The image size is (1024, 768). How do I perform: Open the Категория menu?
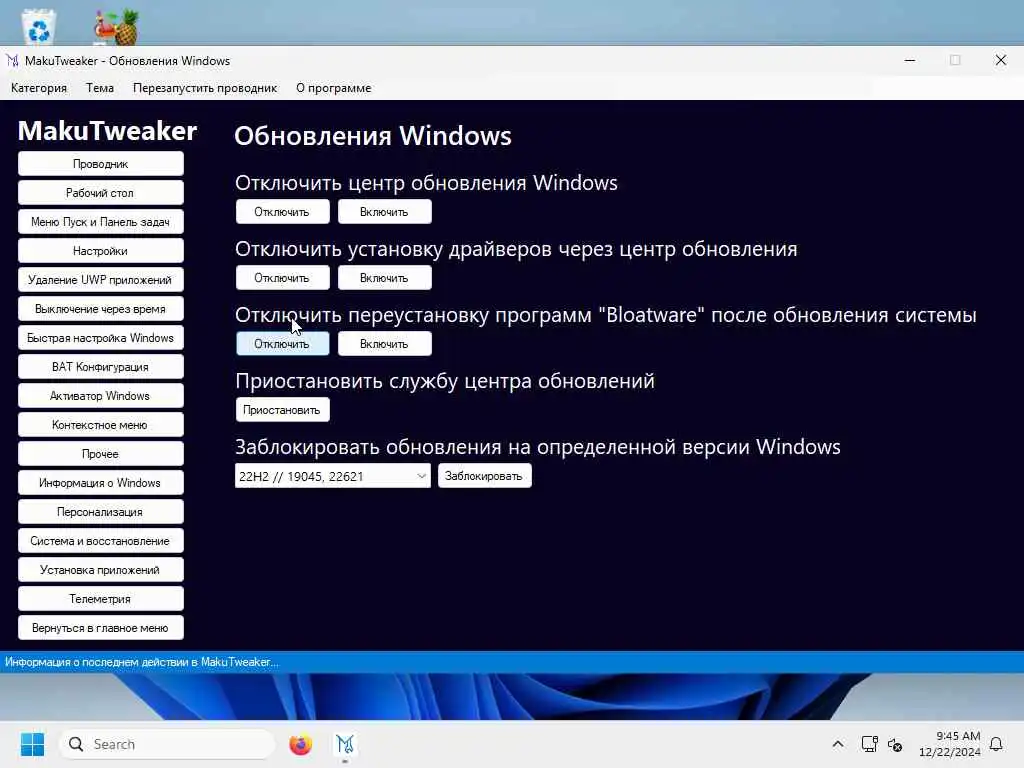click(x=39, y=88)
